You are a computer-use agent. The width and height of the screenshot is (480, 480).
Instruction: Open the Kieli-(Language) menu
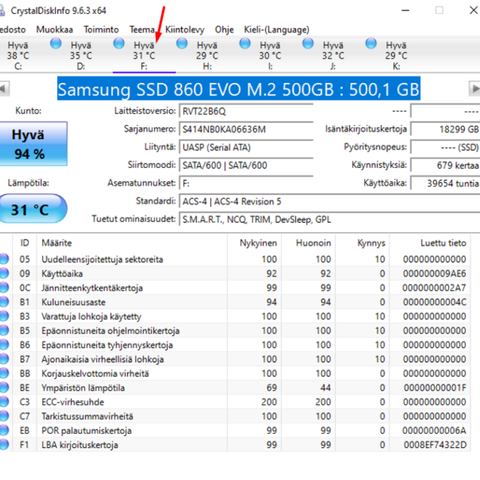tap(277, 30)
